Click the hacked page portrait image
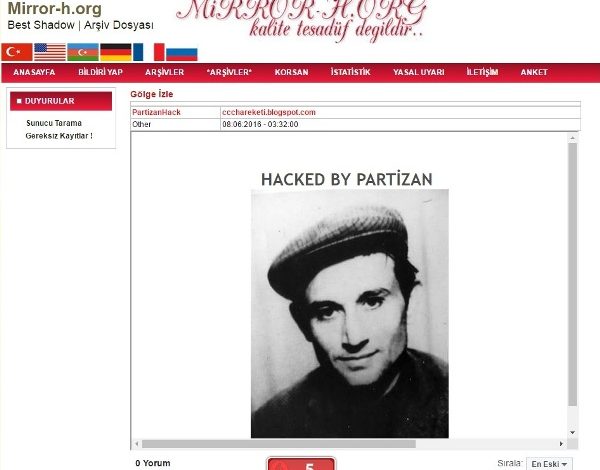 [350, 313]
